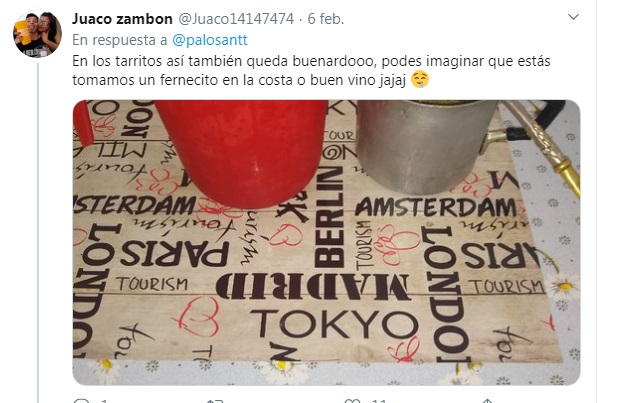The height and width of the screenshot is (403, 625).
Task: Like the tweet with the heart icon
Action: click(352, 400)
